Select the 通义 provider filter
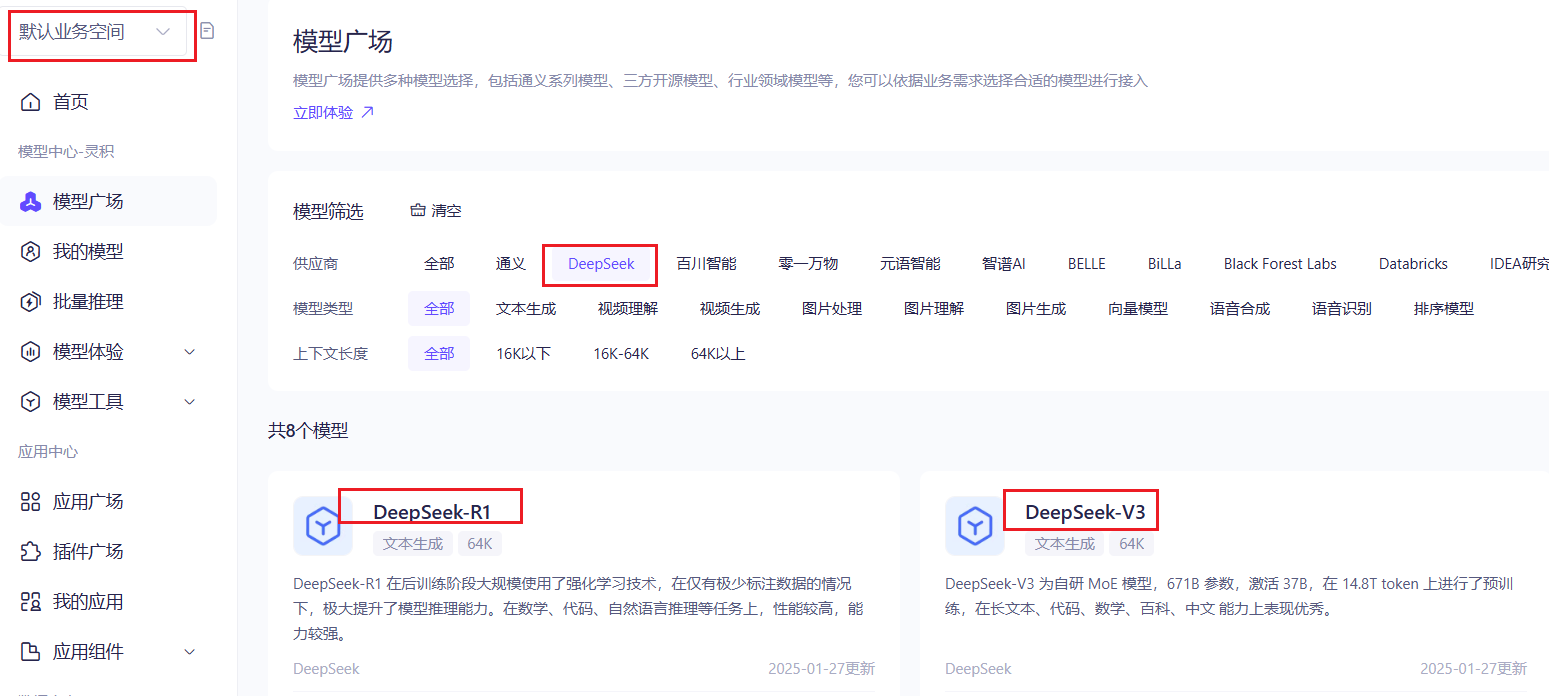Image resolution: width=1549 pixels, height=696 pixels. 510,264
